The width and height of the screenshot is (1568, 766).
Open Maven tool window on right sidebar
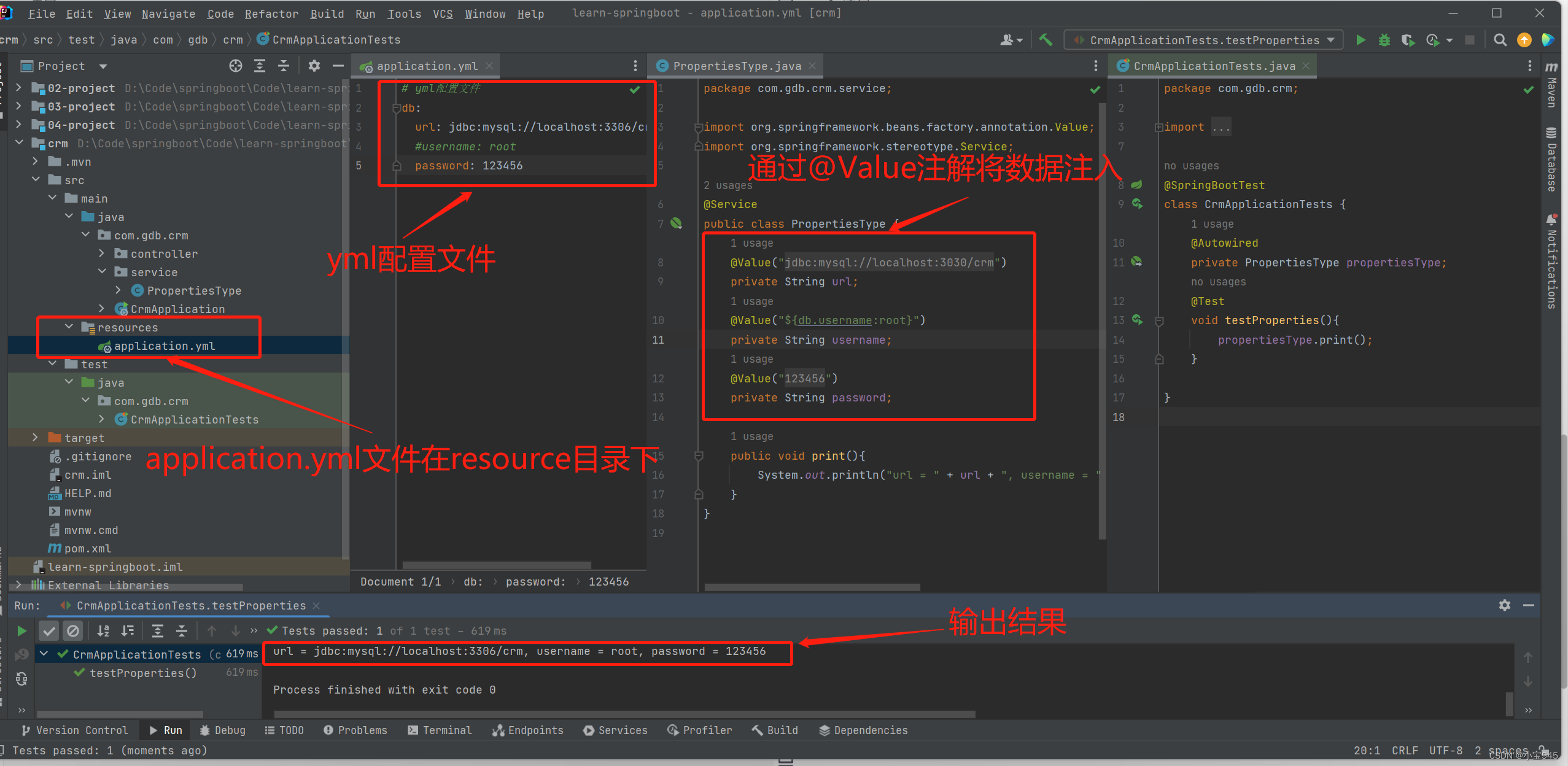pos(1551,83)
